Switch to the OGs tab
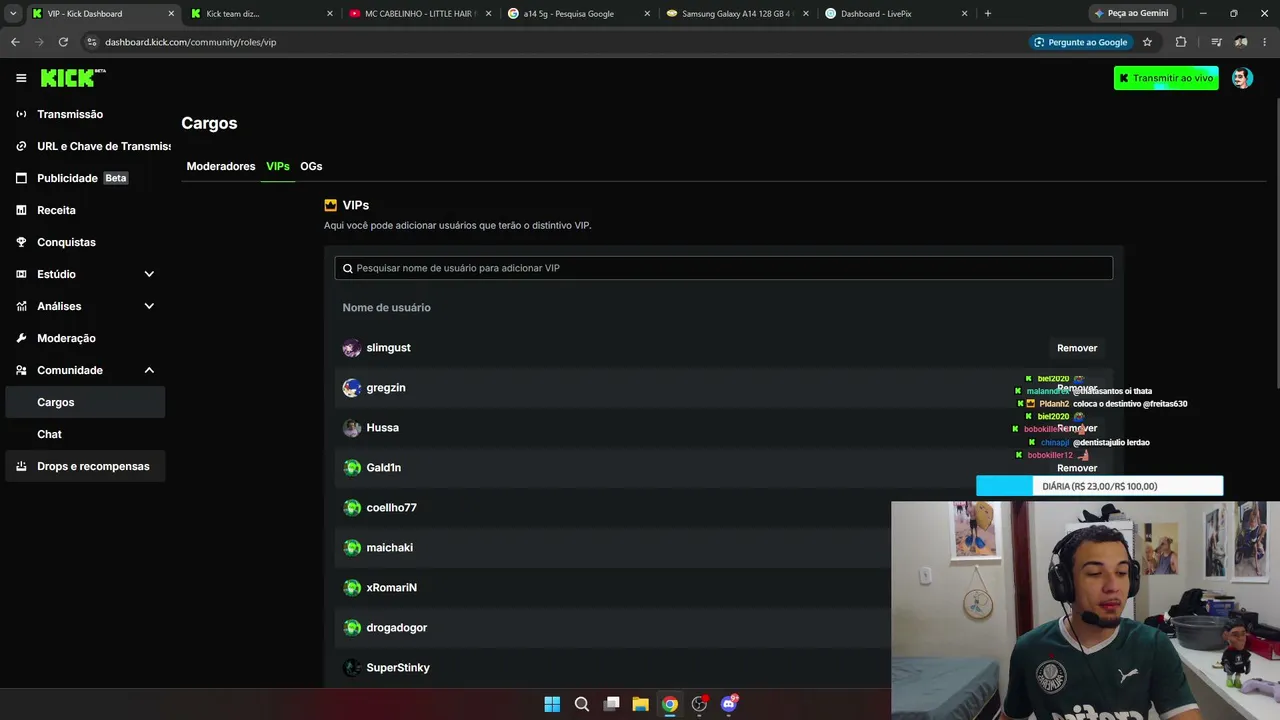Viewport: 1280px width, 720px height. click(311, 166)
